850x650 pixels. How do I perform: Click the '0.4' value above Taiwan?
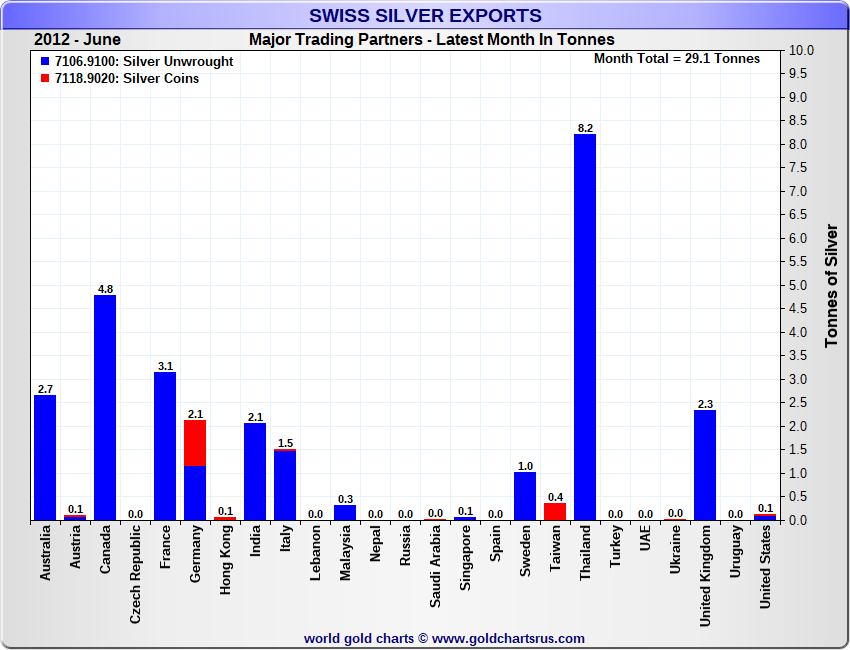(x=556, y=497)
